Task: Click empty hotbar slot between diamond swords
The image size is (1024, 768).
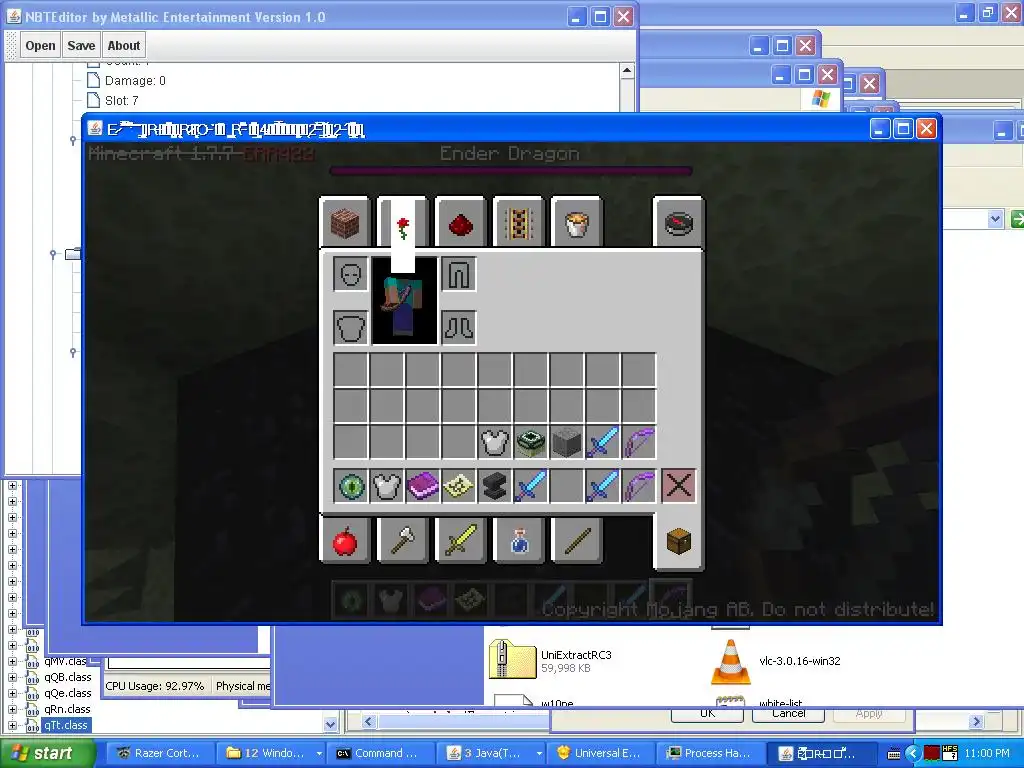Action: [566, 486]
